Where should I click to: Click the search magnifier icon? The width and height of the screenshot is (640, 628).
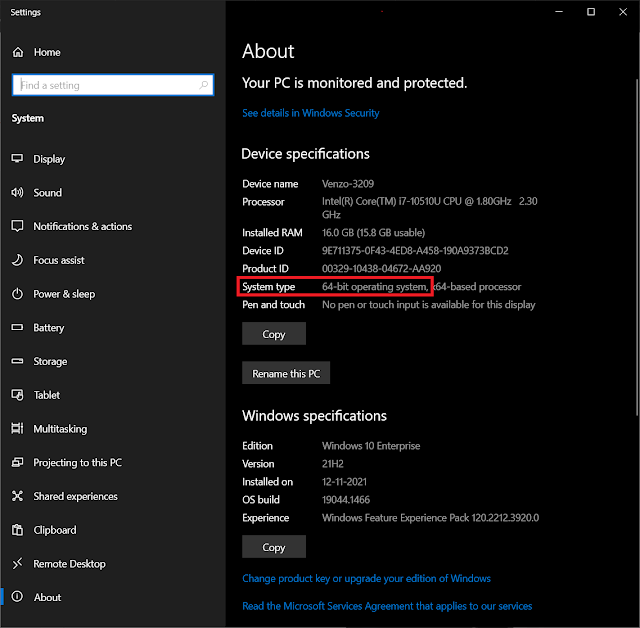[x=204, y=85]
